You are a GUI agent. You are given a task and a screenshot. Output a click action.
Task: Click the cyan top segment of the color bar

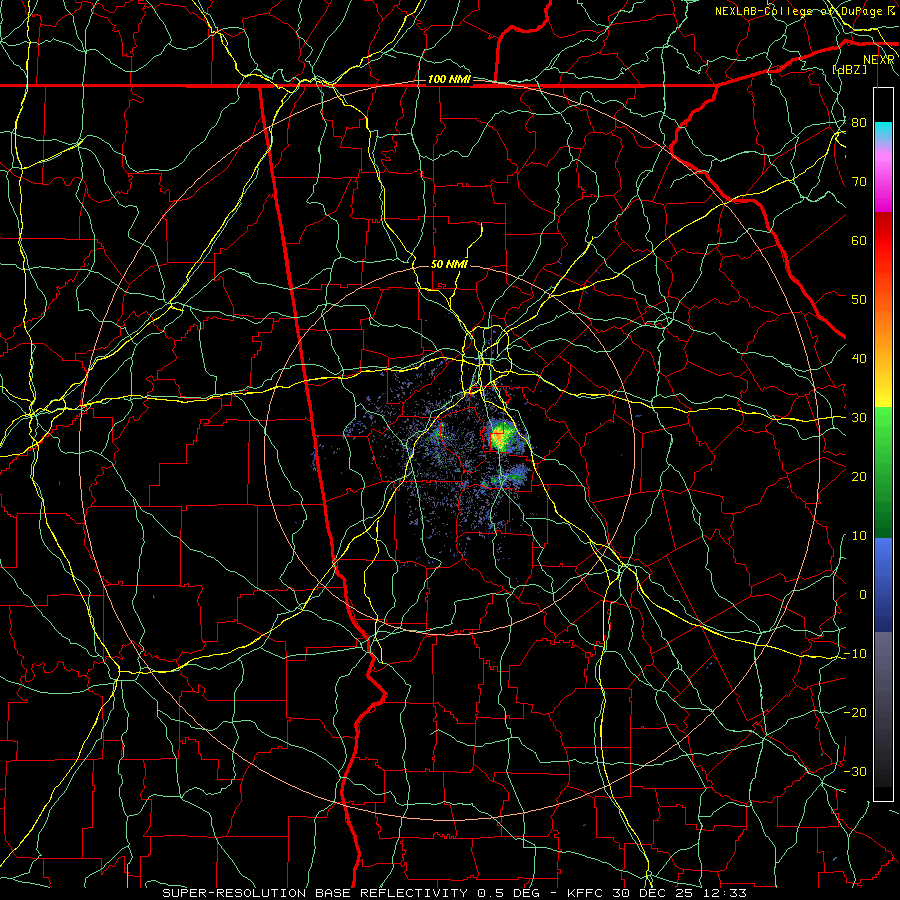883,130
